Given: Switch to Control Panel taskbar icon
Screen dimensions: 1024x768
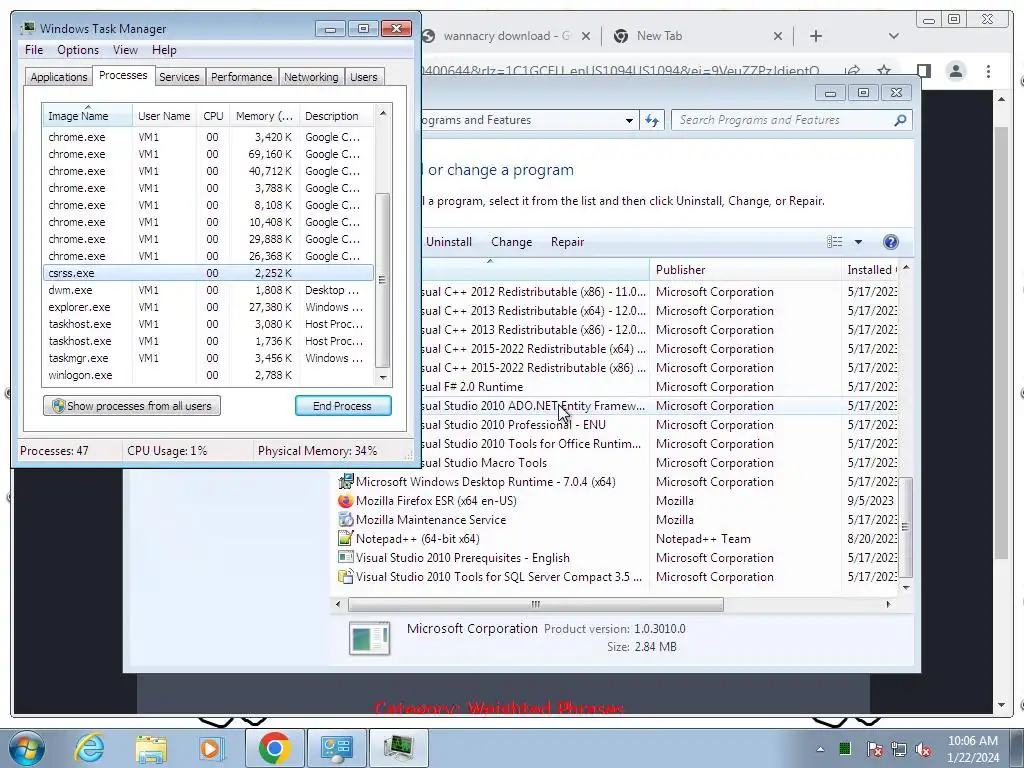Looking at the screenshot, I should [x=336, y=748].
